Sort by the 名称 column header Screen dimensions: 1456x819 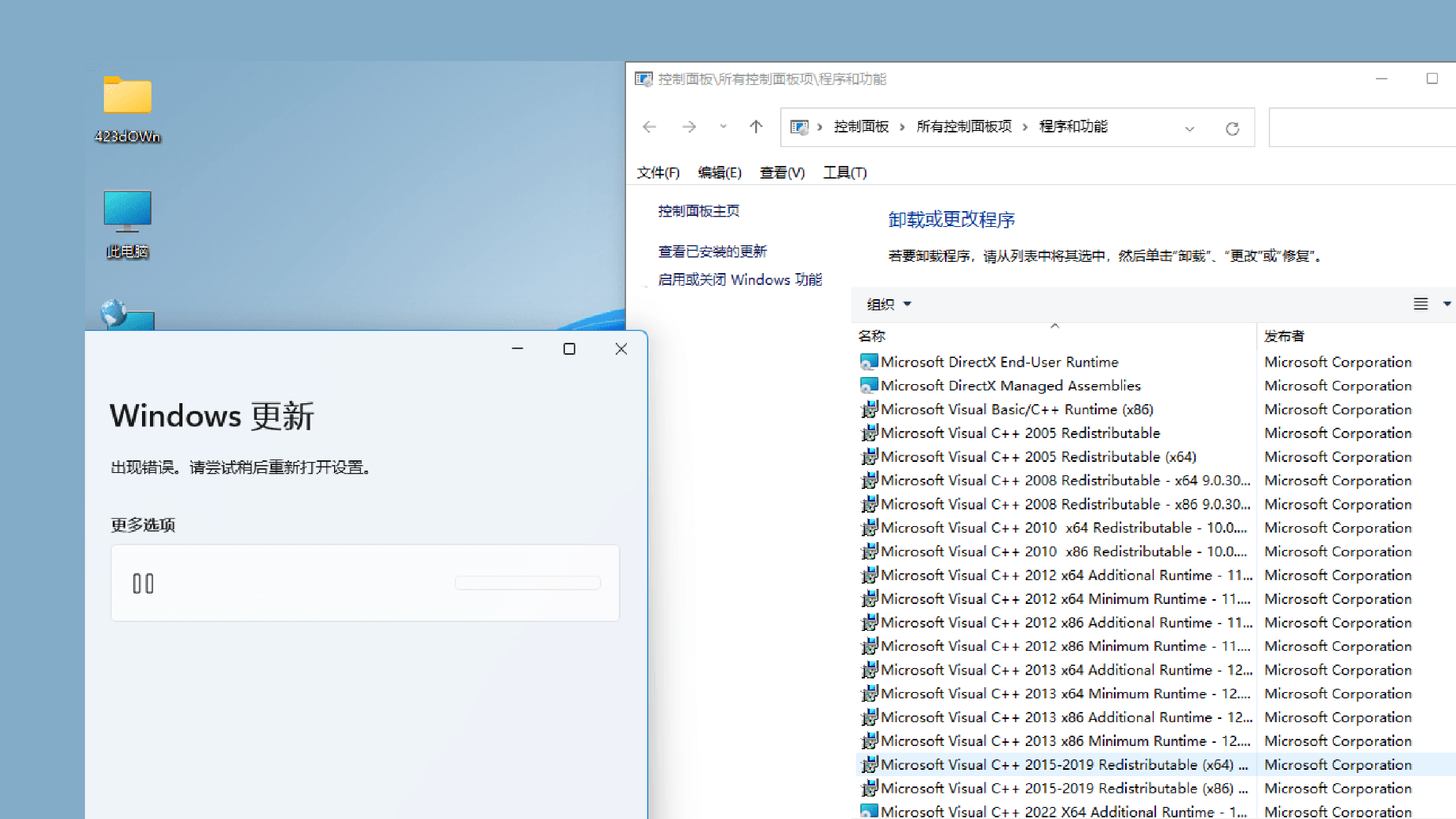[871, 336]
